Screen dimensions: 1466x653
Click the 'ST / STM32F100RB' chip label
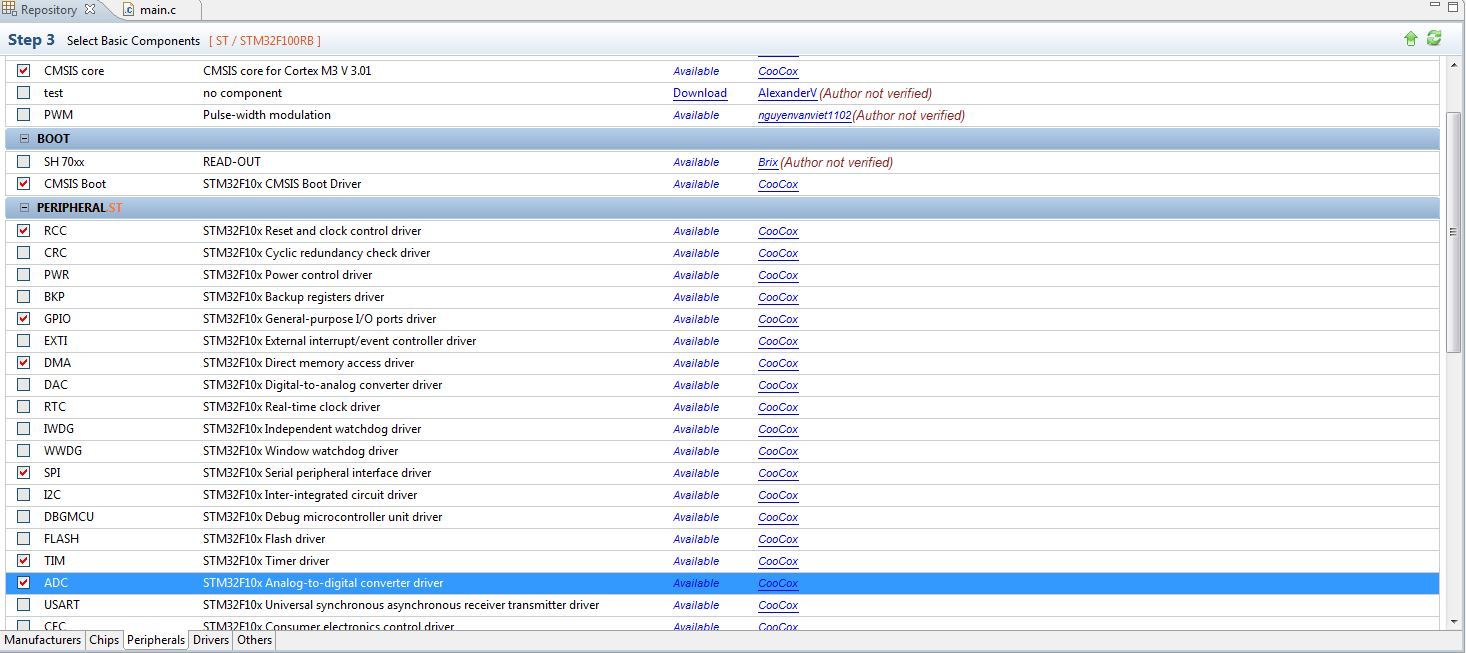(x=265, y=41)
